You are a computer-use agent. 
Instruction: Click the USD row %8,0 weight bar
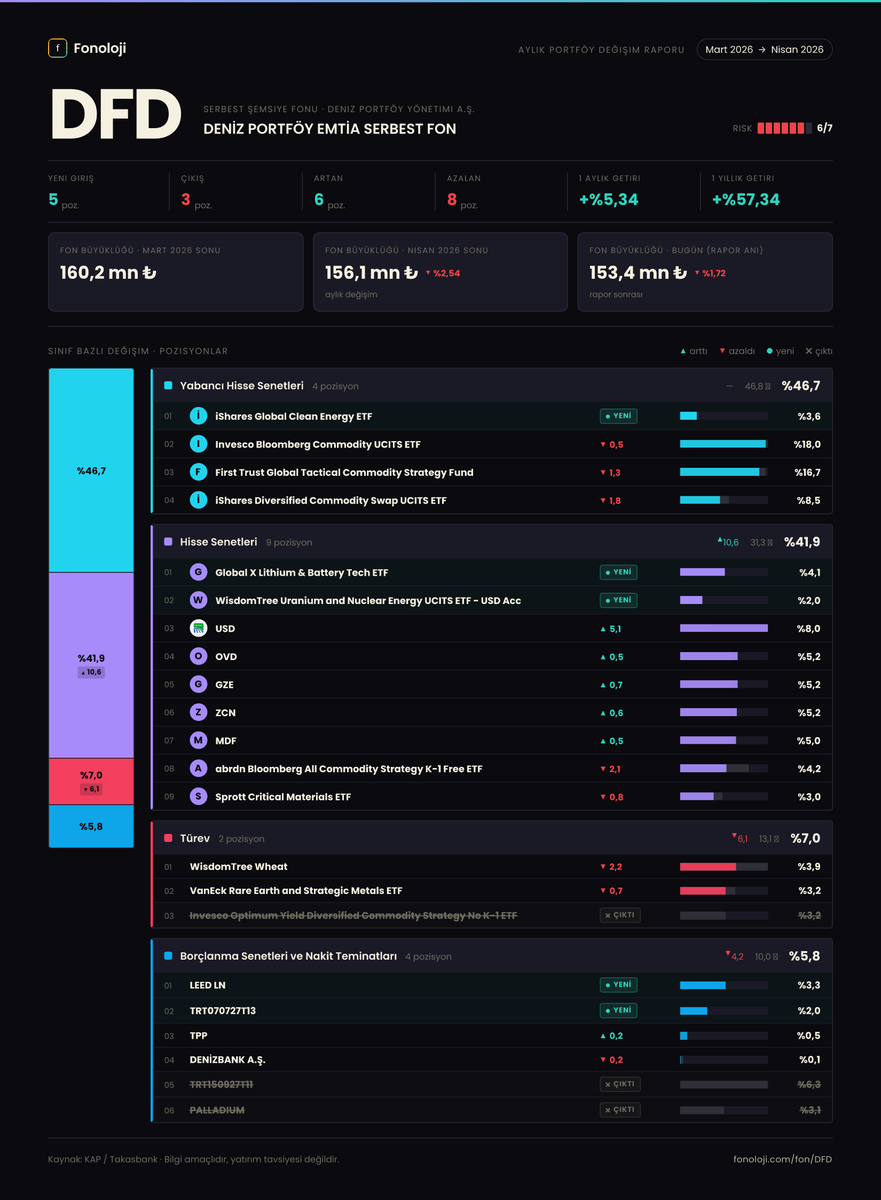[x=724, y=628]
